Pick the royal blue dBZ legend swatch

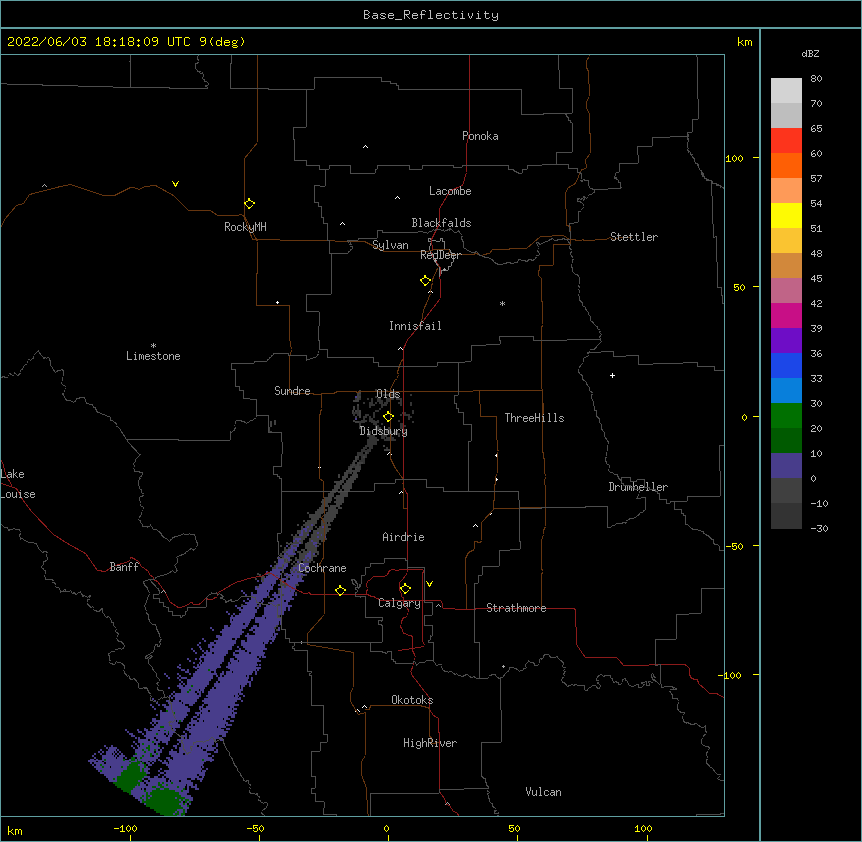pyautogui.click(x=786, y=365)
